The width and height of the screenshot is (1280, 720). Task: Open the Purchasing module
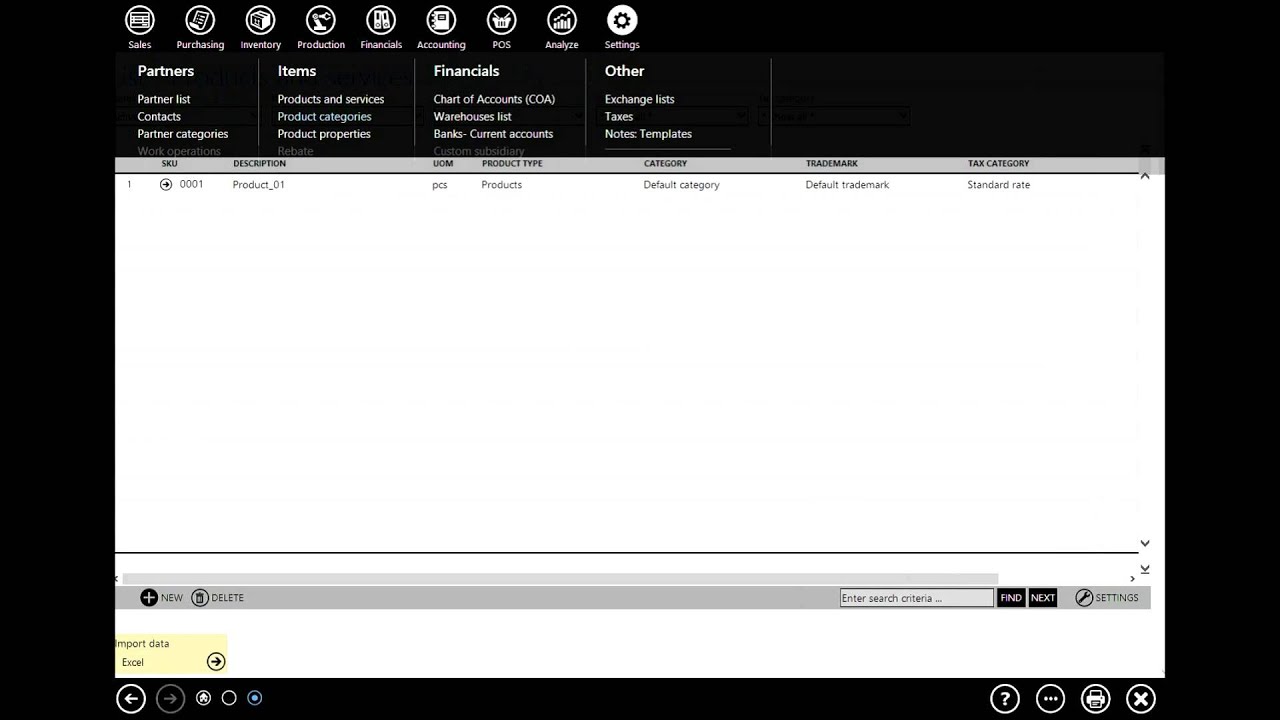coord(200,28)
